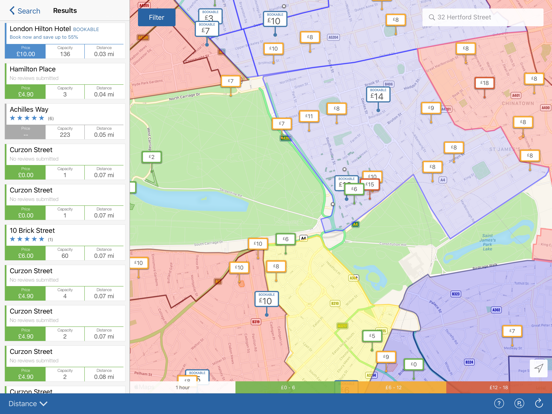Tap the red £12 - 18 legend band
Image resolution: width=552 pixels, height=414 pixels.
[x=499, y=387]
